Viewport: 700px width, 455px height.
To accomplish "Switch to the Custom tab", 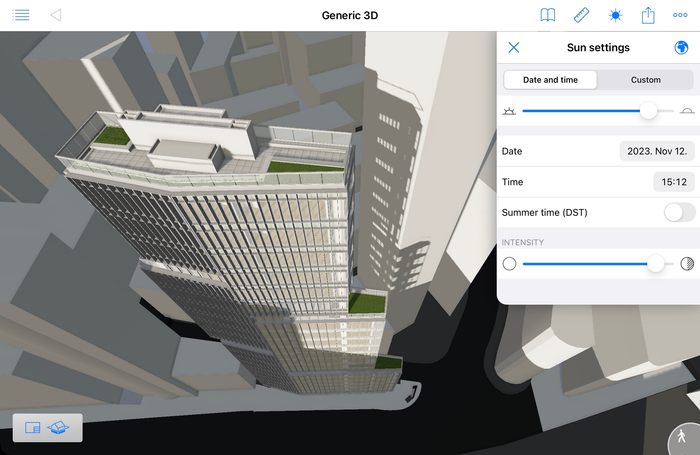I will (646, 80).
